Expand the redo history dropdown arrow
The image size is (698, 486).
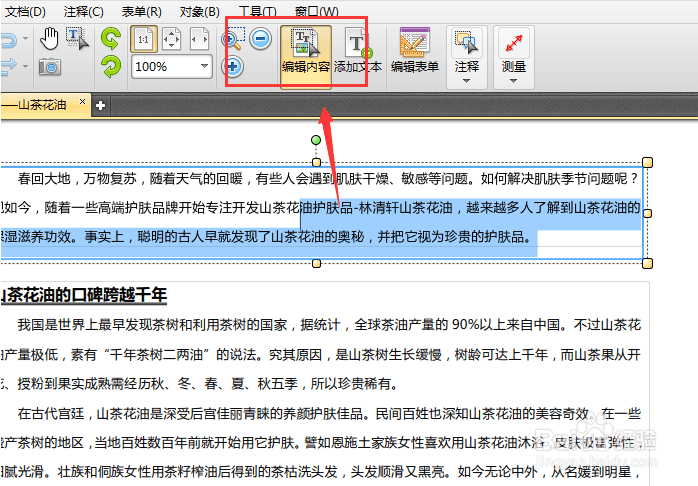tap(25, 67)
